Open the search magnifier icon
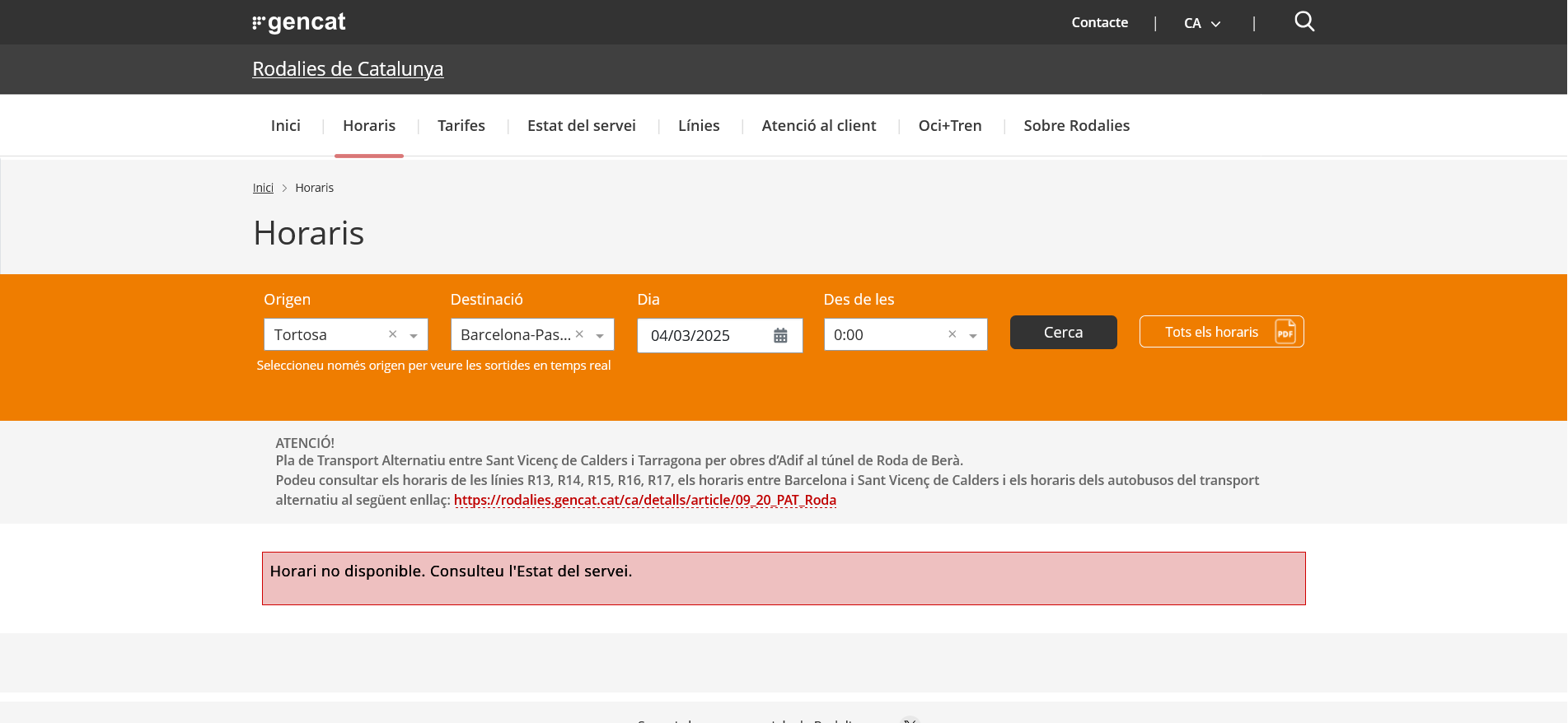1568x723 pixels. [x=1304, y=21]
